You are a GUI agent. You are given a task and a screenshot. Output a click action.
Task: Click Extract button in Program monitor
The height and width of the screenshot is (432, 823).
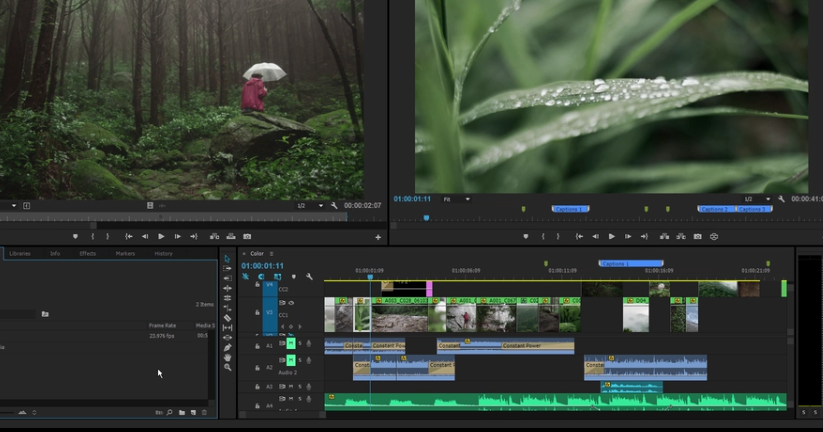[681, 237]
